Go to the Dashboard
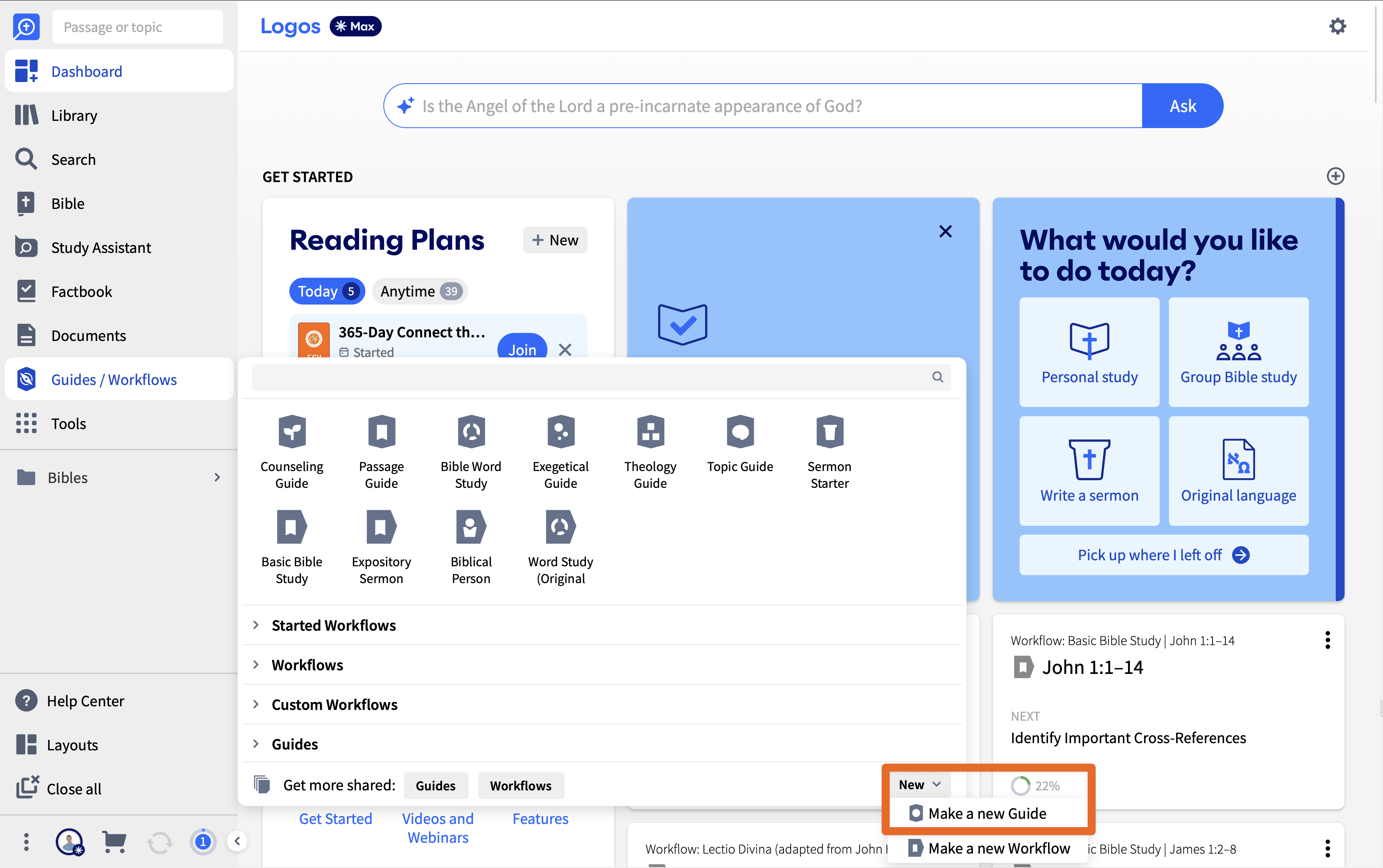The image size is (1383, 868). coord(119,71)
